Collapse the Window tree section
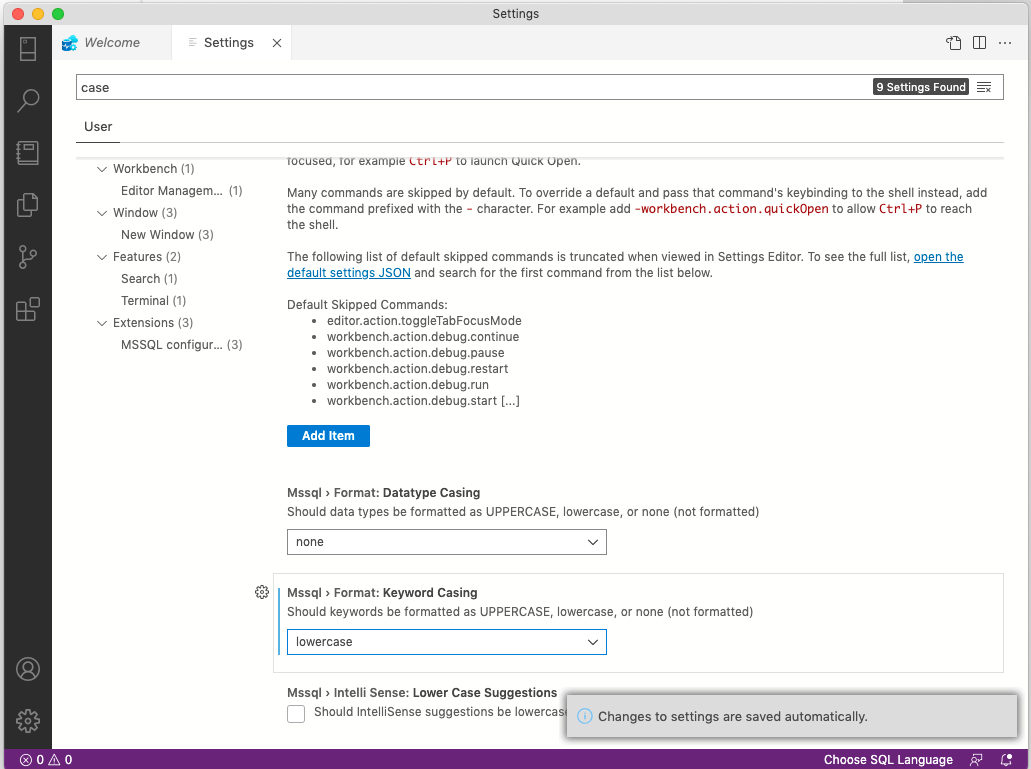 tap(102, 213)
